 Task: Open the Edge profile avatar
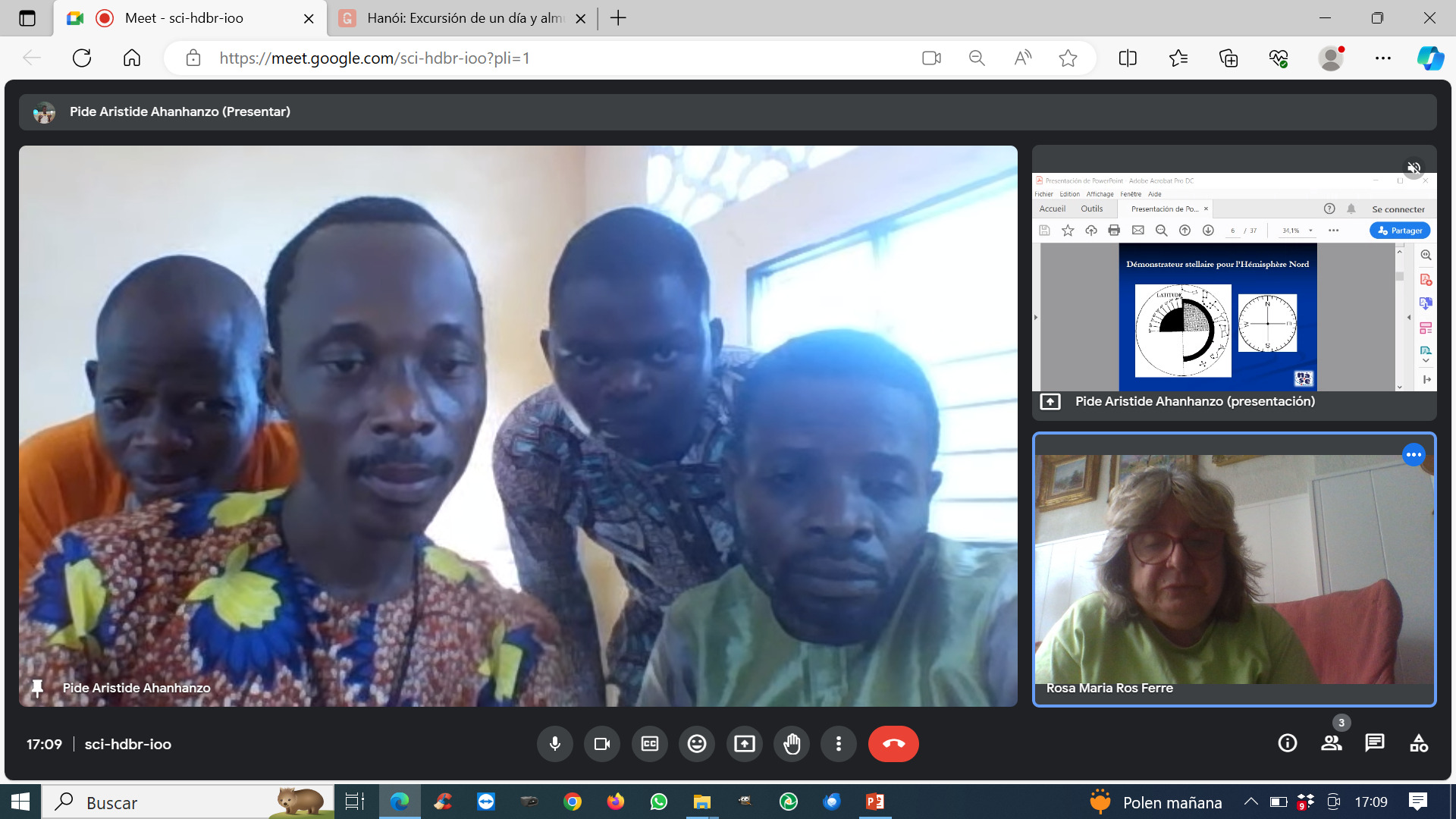click(x=1331, y=58)
